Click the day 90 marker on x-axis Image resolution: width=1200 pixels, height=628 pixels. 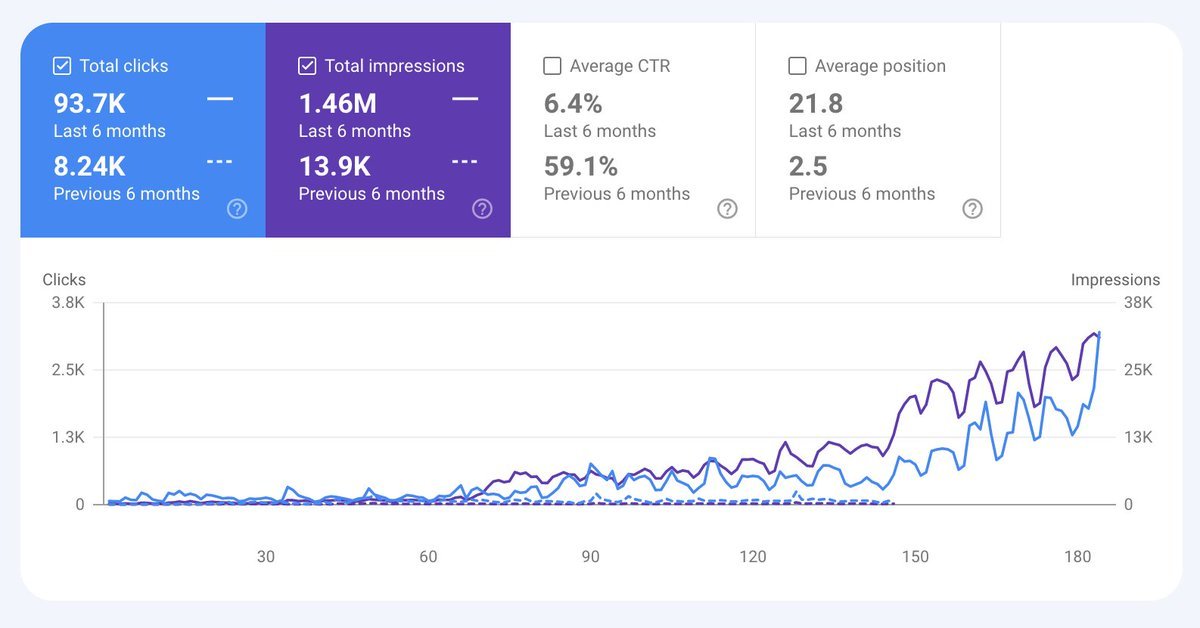591,557
